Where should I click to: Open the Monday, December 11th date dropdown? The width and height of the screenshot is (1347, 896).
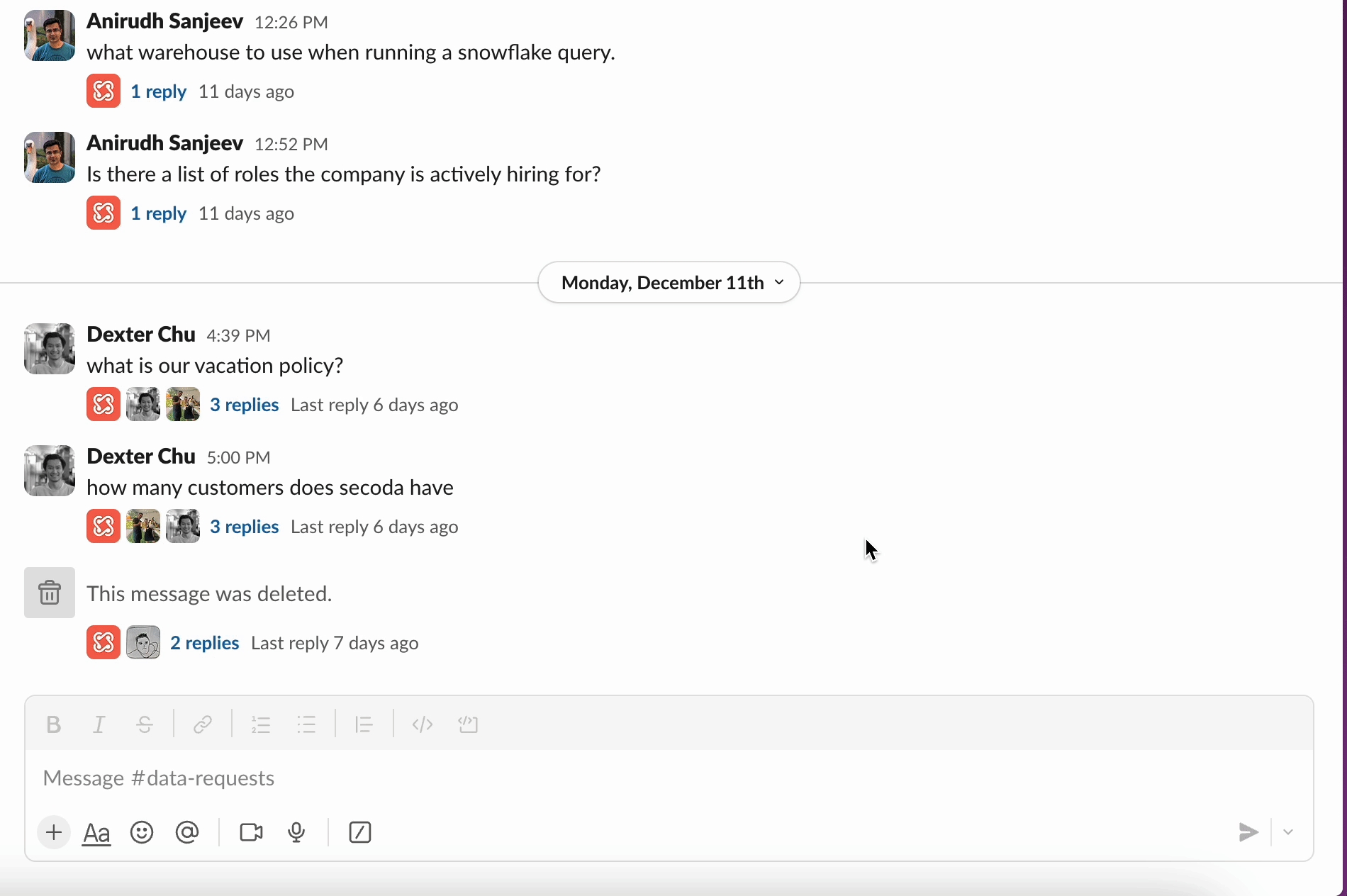pyautogui.click(x=669, y=283)
